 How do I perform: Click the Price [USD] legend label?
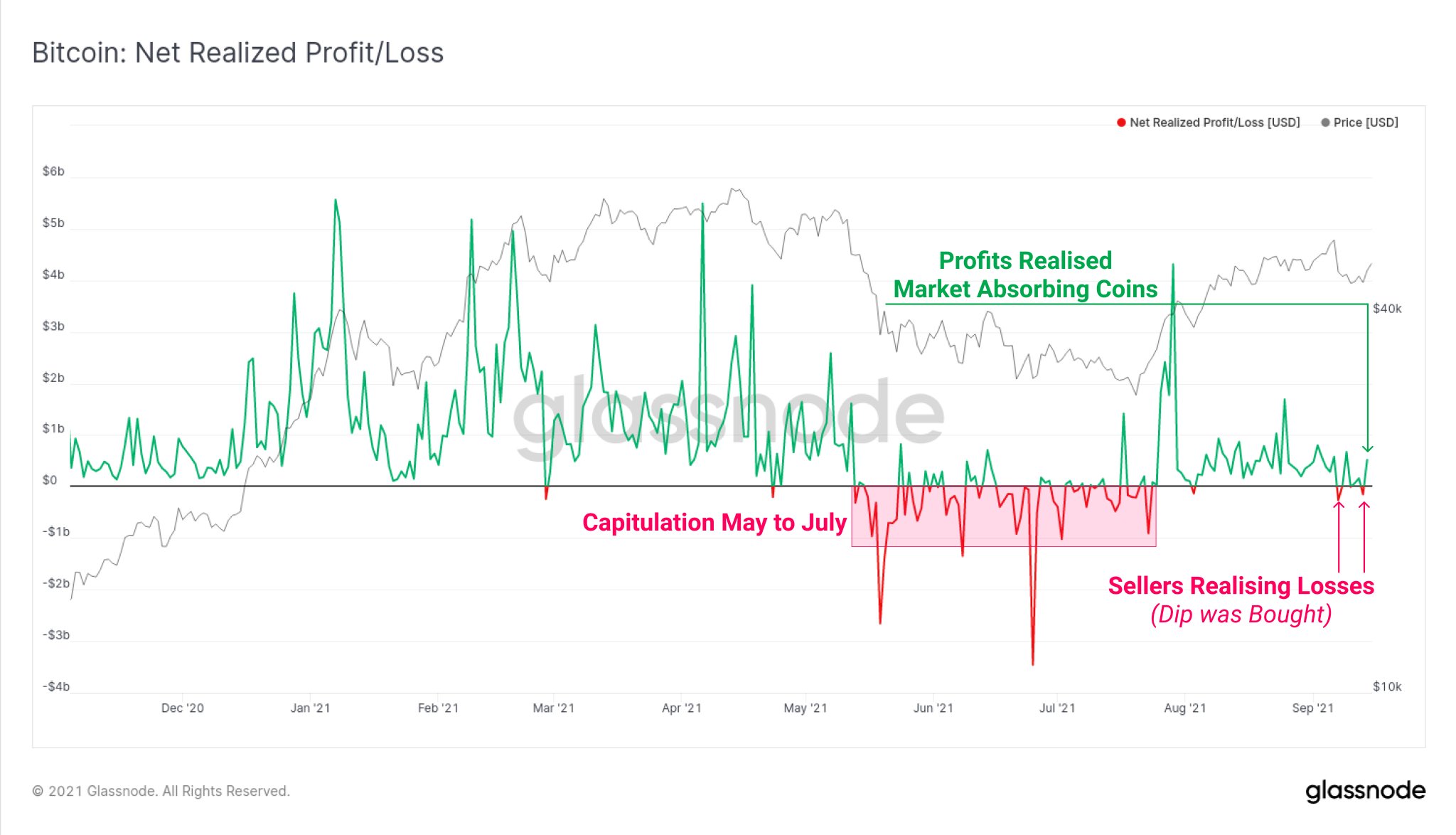[x=1366, y=122]
